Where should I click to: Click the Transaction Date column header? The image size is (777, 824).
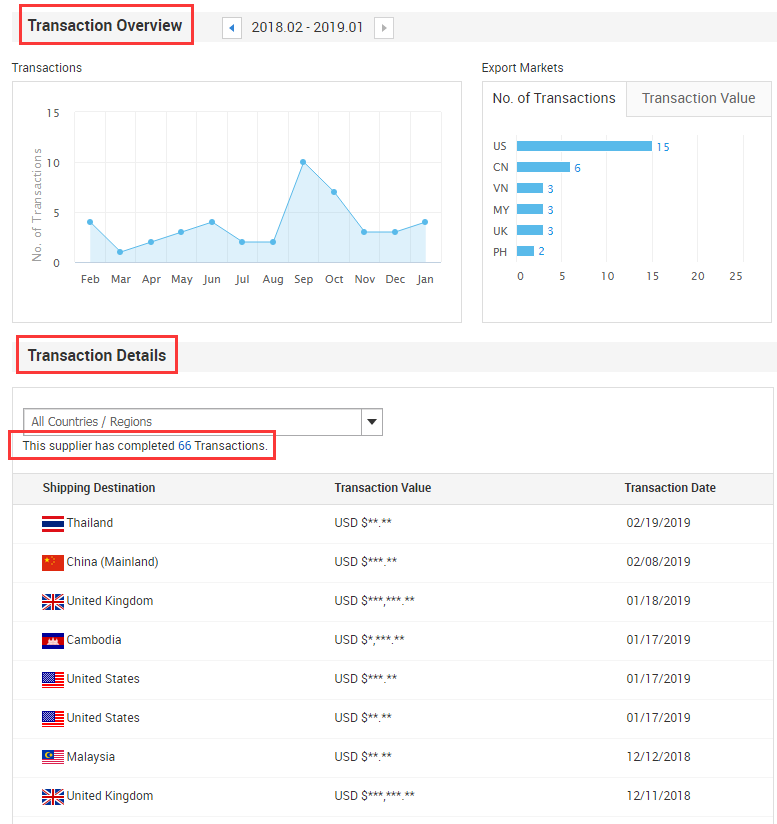[x=670, y=488]
